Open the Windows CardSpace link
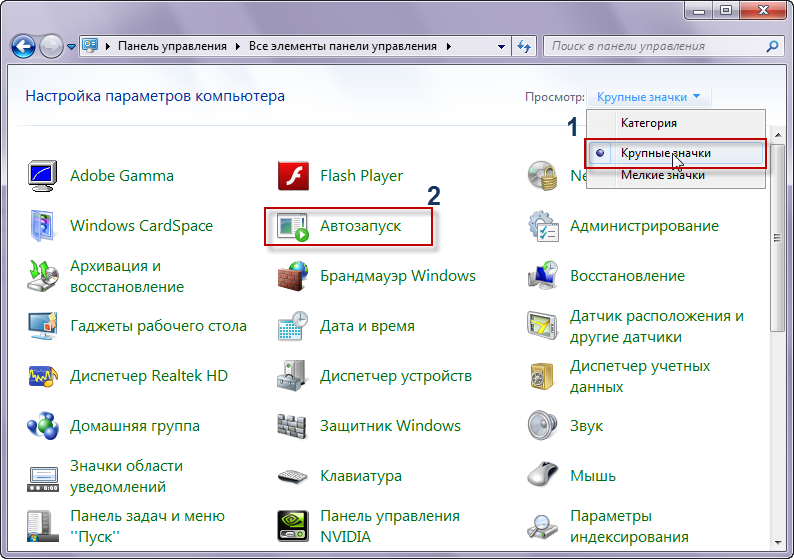Viewport: 794px width, 559px height. (x=141, y=226)
